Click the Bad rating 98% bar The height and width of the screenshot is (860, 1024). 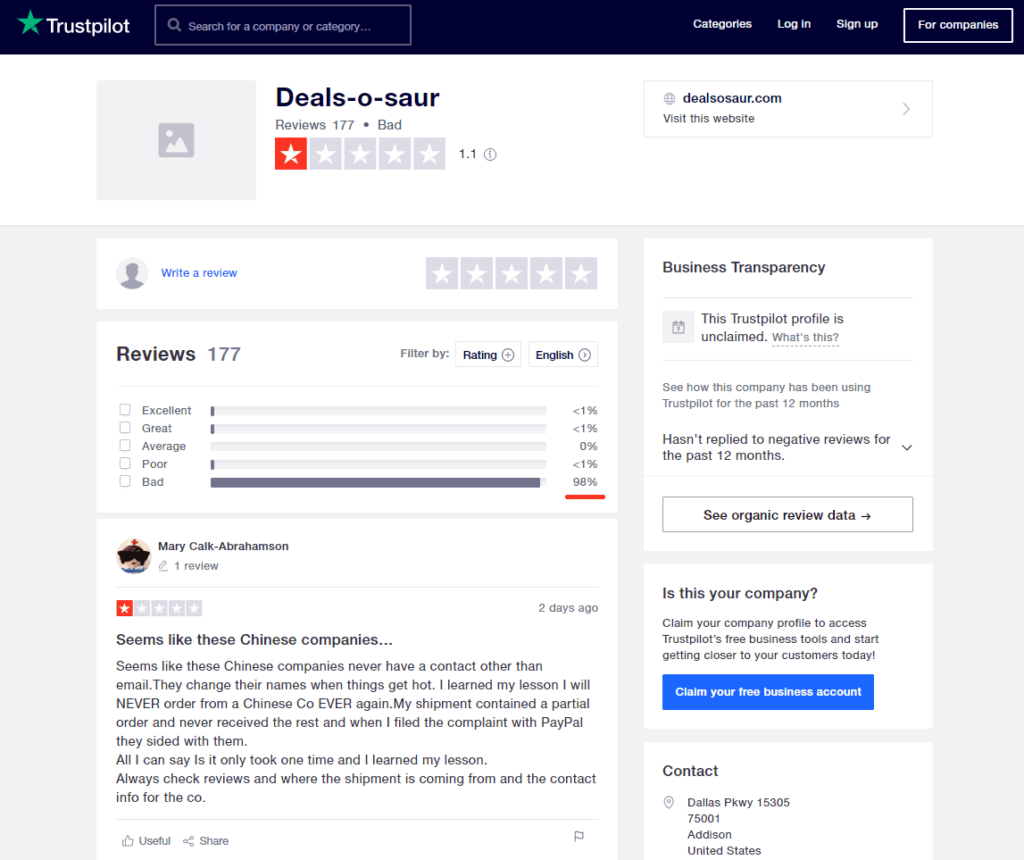pyautogui.click(x=378, y=483)
